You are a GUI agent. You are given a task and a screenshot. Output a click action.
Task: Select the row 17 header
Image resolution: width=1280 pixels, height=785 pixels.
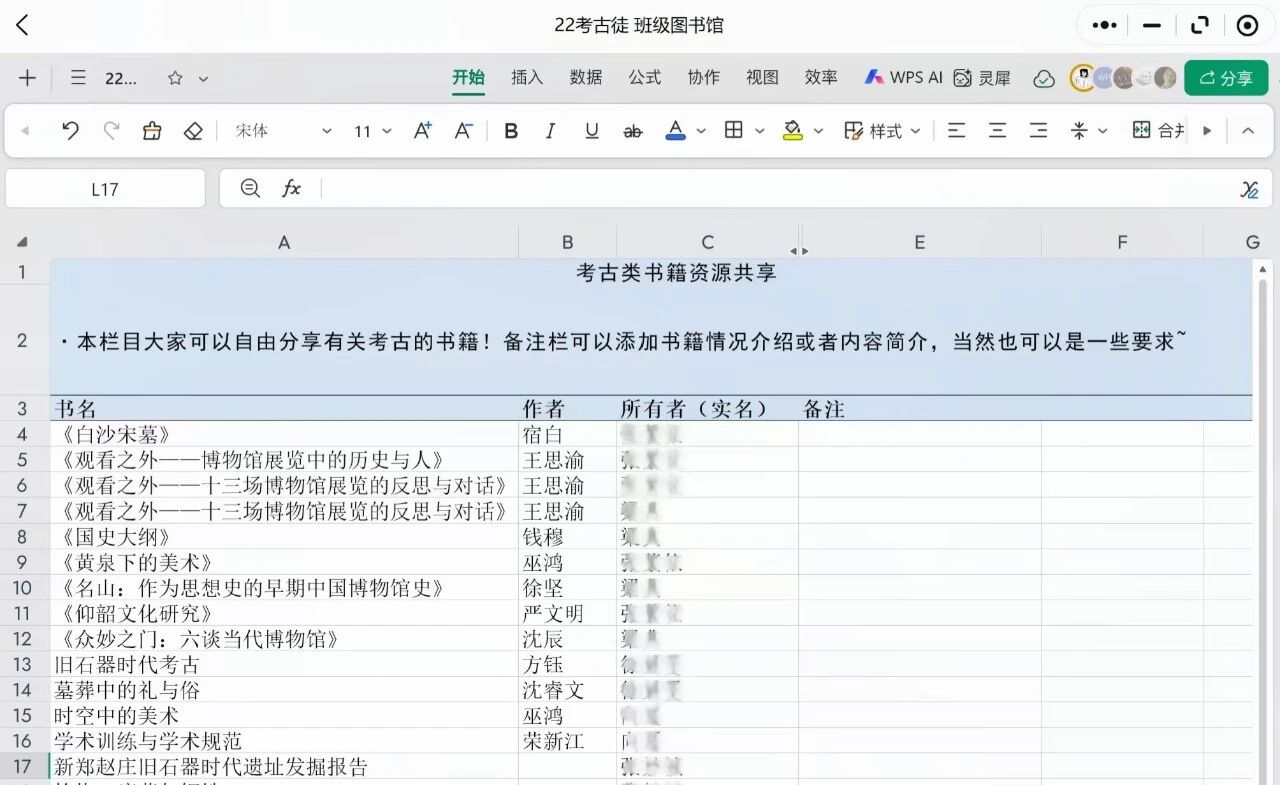pyautogui.click(x=23, y=767)
